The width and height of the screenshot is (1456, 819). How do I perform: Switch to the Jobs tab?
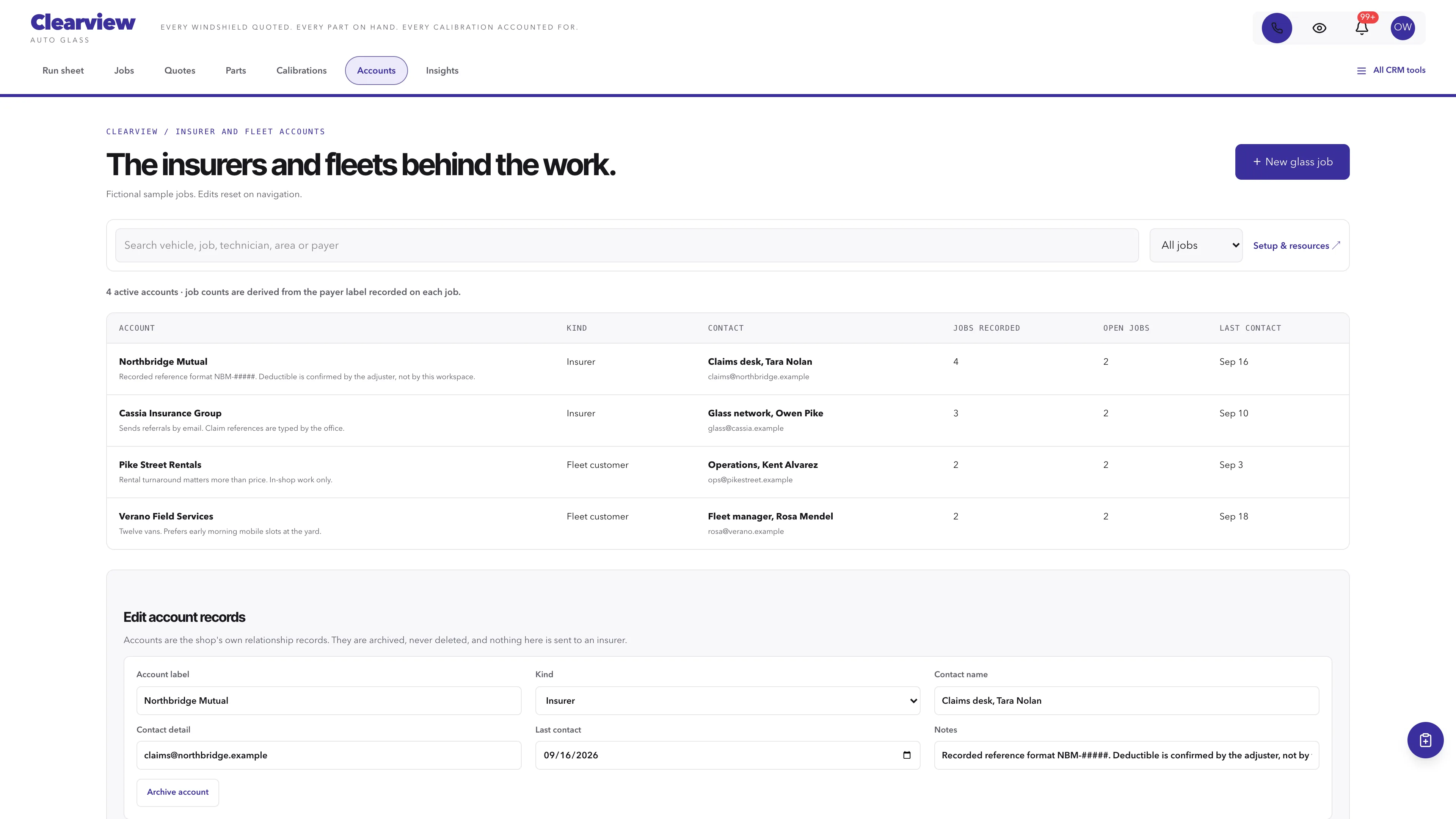coord(124,71)
